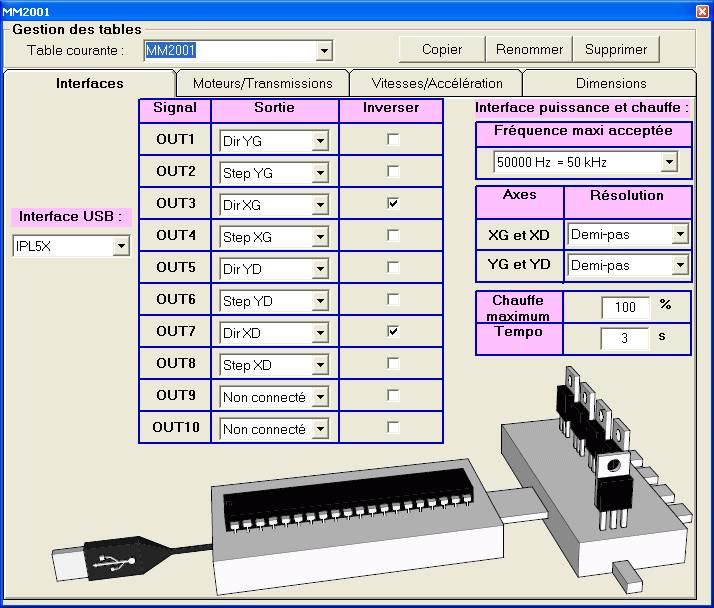The width and height of the screenshot is (714, 608).
Task: Expand the Fréquence maxi acceptée dropdown
Action: point(669,162)
